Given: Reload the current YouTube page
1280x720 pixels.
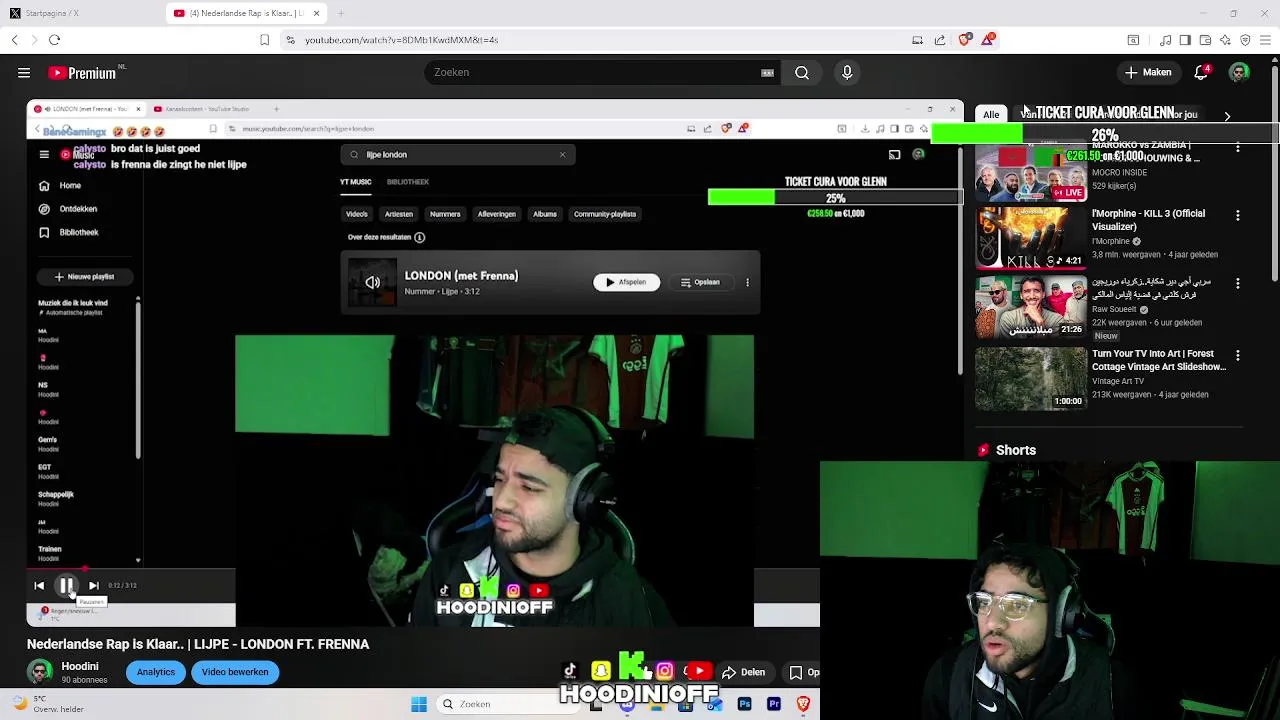Looking at the screenshot, I should pyautogui.click(x=54, y=40).
